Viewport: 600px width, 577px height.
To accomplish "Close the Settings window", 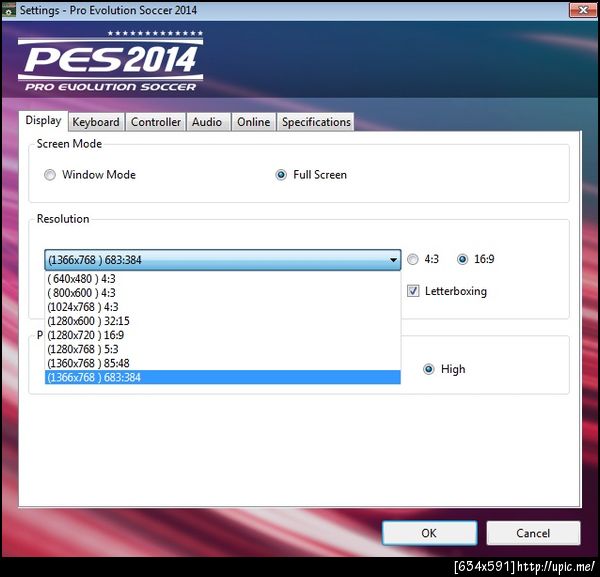I will tap(583, 10).
